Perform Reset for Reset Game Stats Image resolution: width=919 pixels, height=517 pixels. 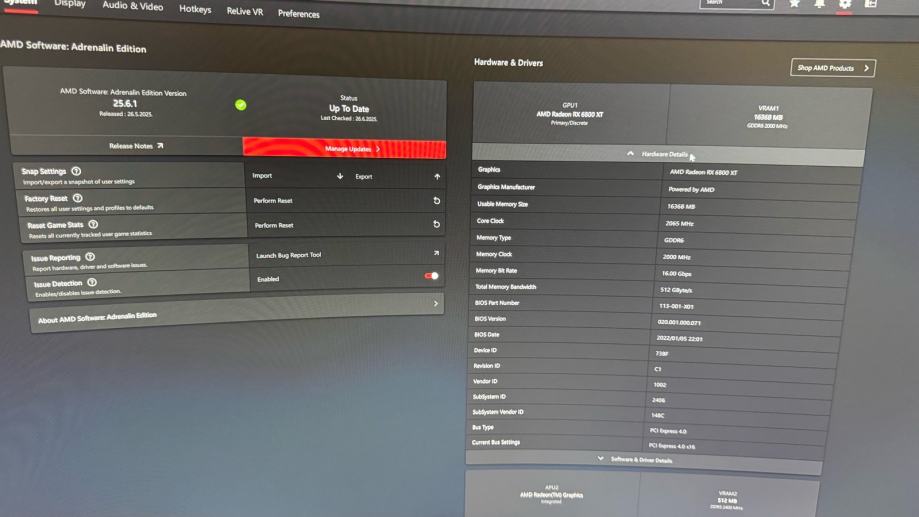pos(346,225)
